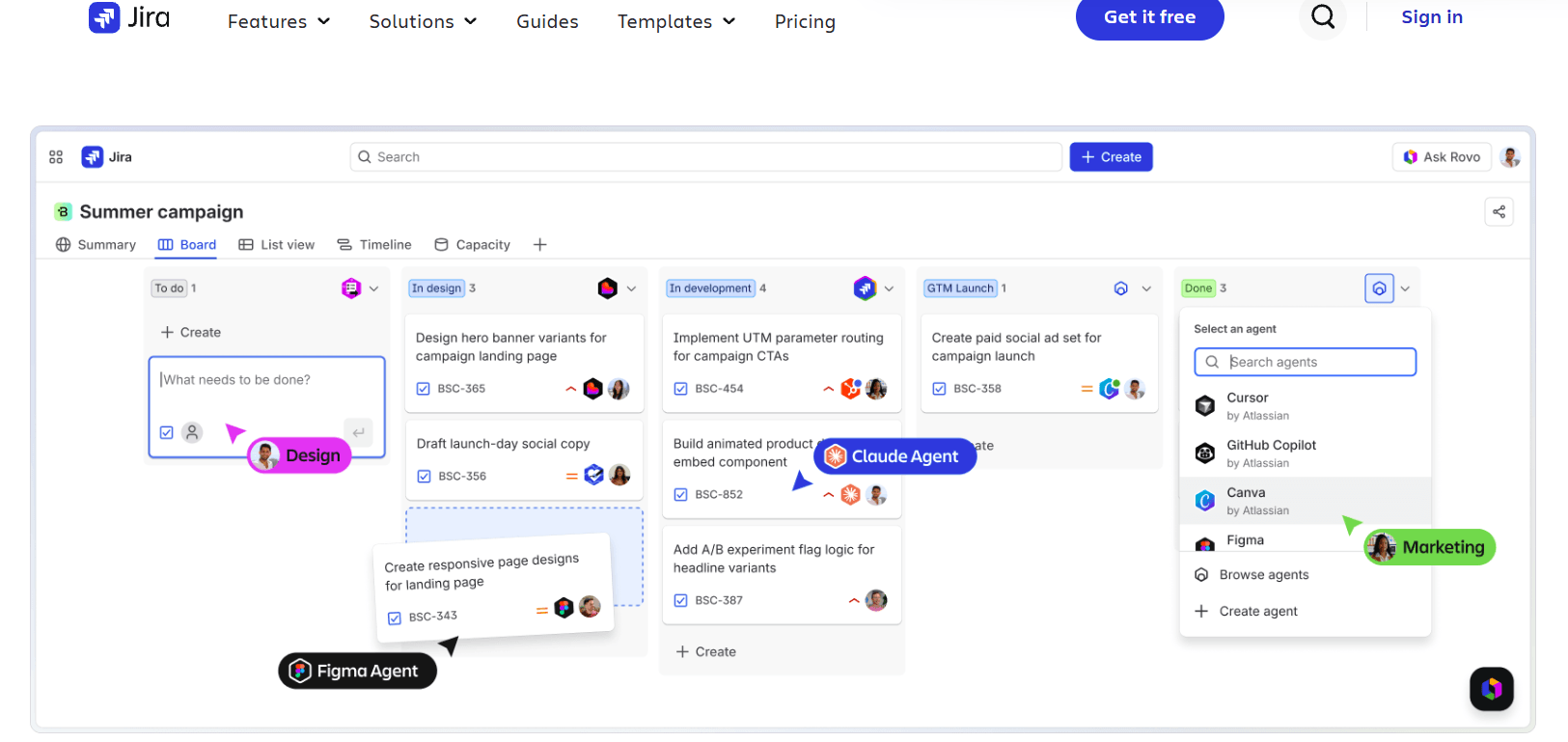Open the user profile avatar beside Ask Rovo
This screenshot has height=742, width=1568.
point(1511,156)
